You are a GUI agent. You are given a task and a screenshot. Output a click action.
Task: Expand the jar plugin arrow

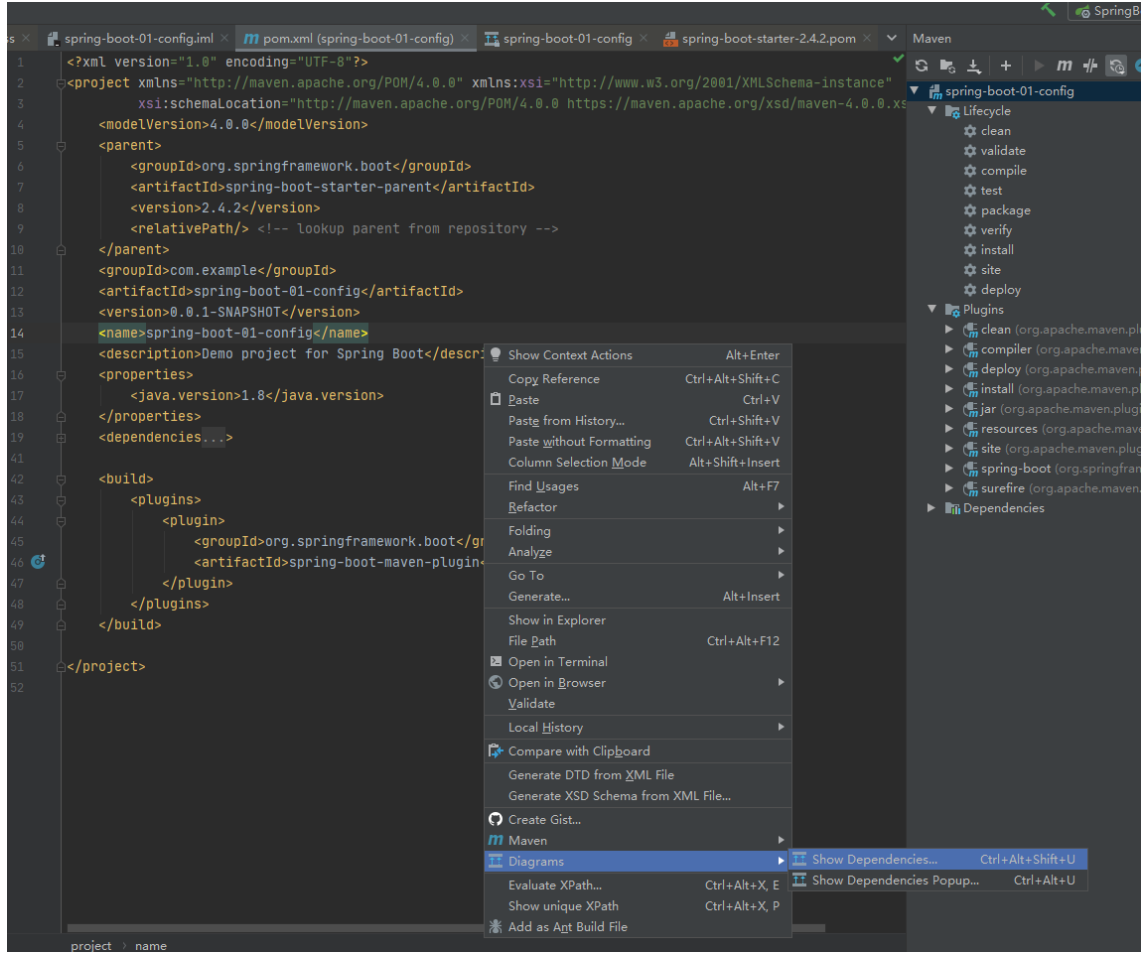click(949, 409)
